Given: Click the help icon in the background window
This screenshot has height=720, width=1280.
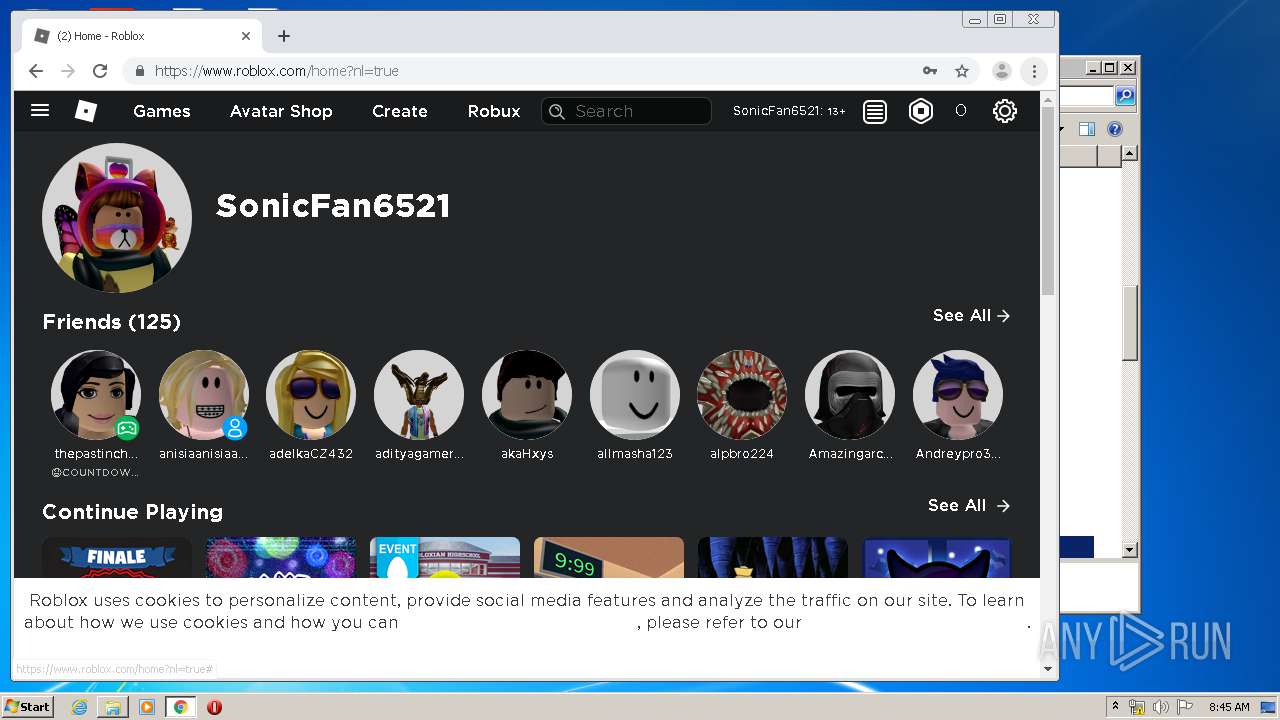Looking at the screenshot, I should (1115, 129).
